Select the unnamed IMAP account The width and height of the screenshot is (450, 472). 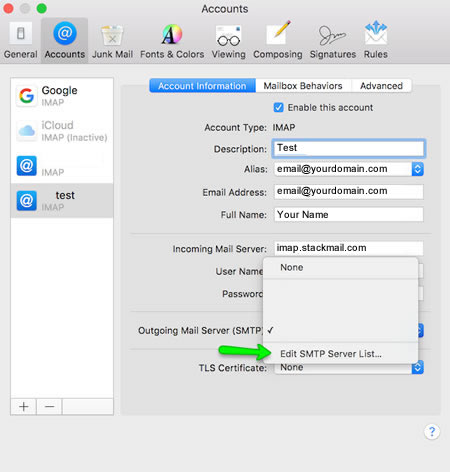[62, 166]
